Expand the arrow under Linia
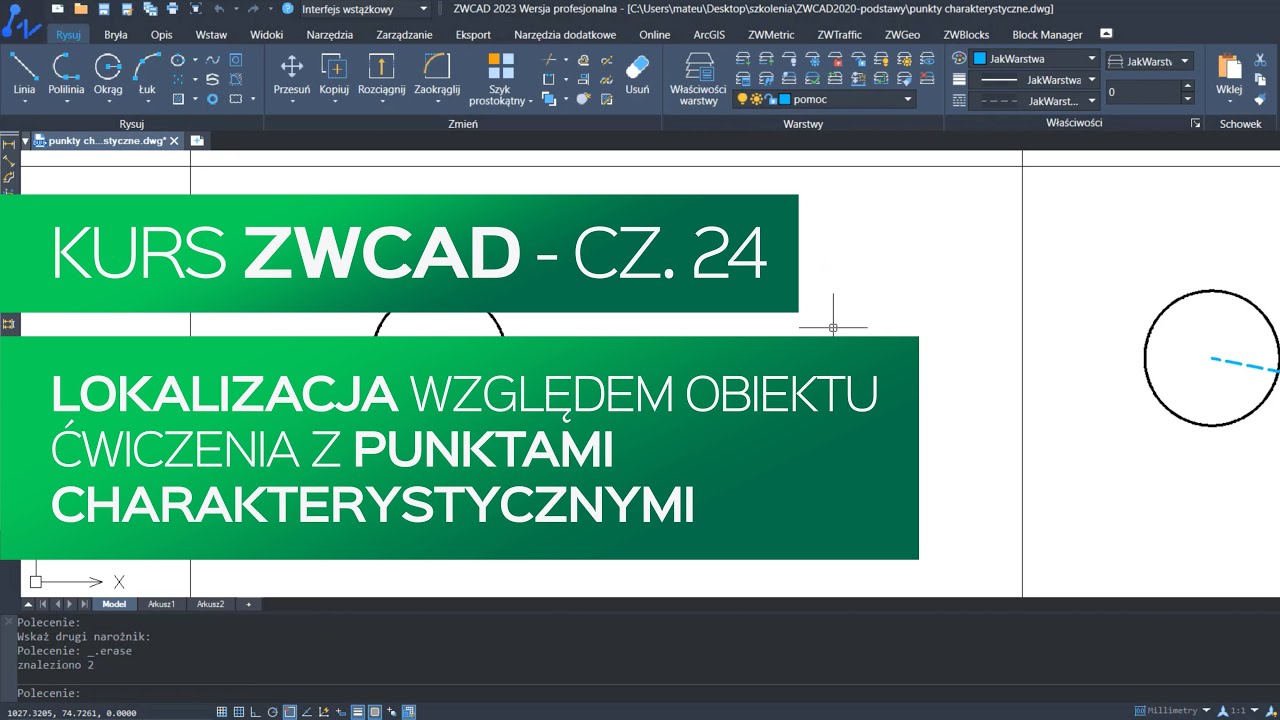Screen dimensions: 1280x720 (x=24, y=103)
